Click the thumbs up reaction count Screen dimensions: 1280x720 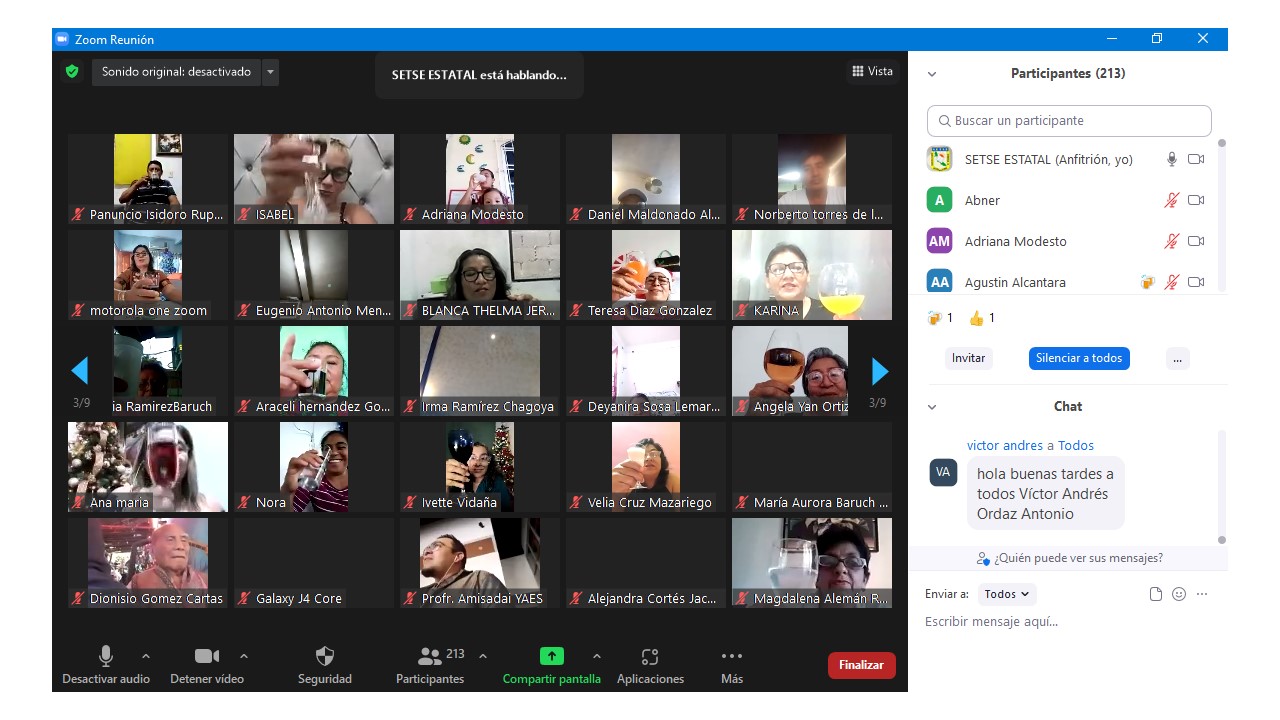pyautogui.click(x=982, y=318)
